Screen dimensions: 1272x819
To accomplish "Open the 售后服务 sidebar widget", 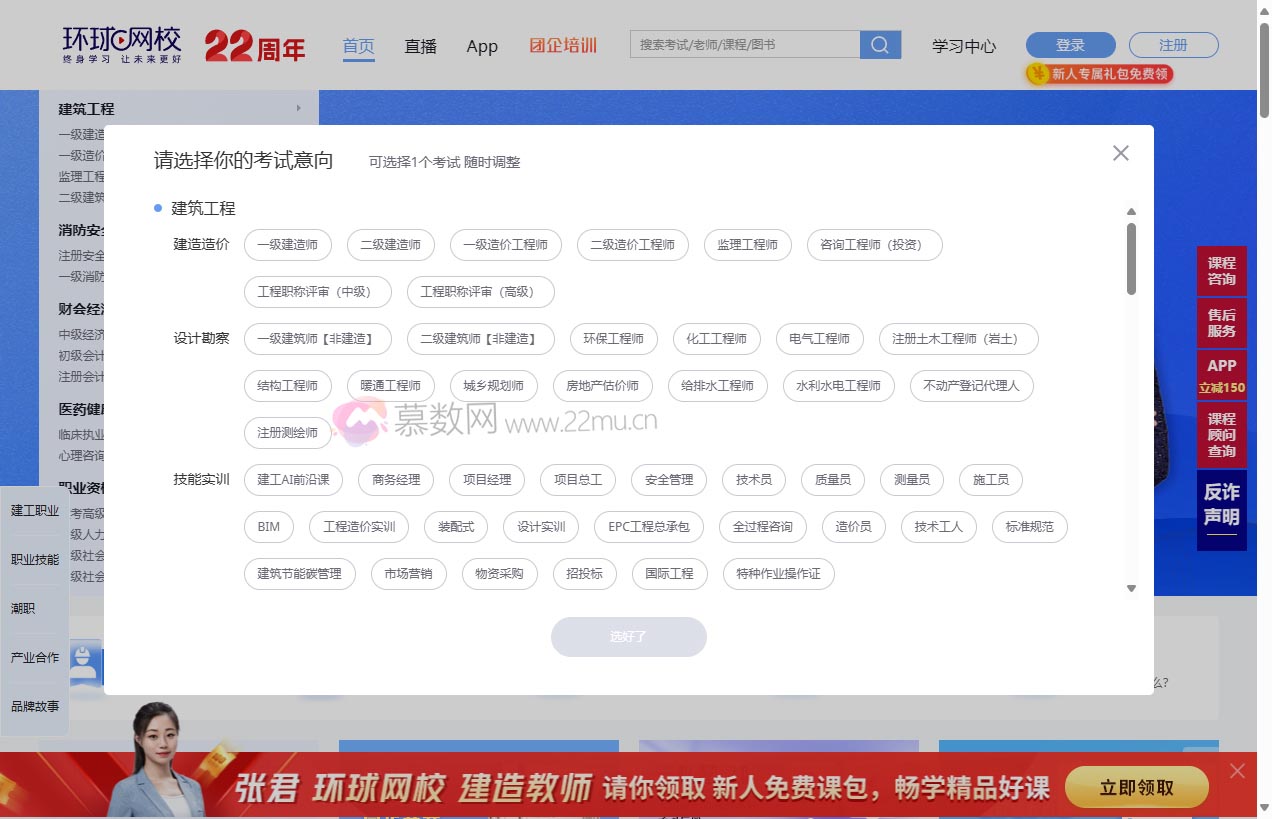I will click(x=1221, y=323).
